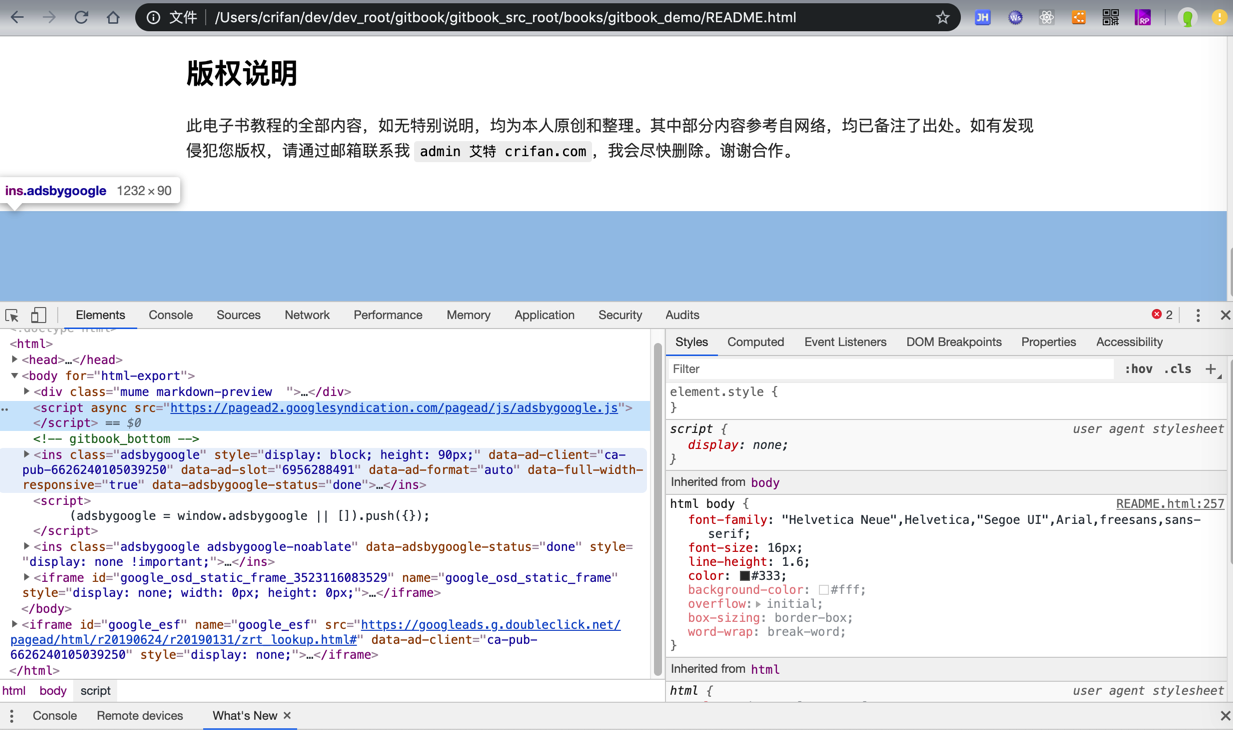
Task: Activate the inspect element picker
Action: [x=12, y=315]
